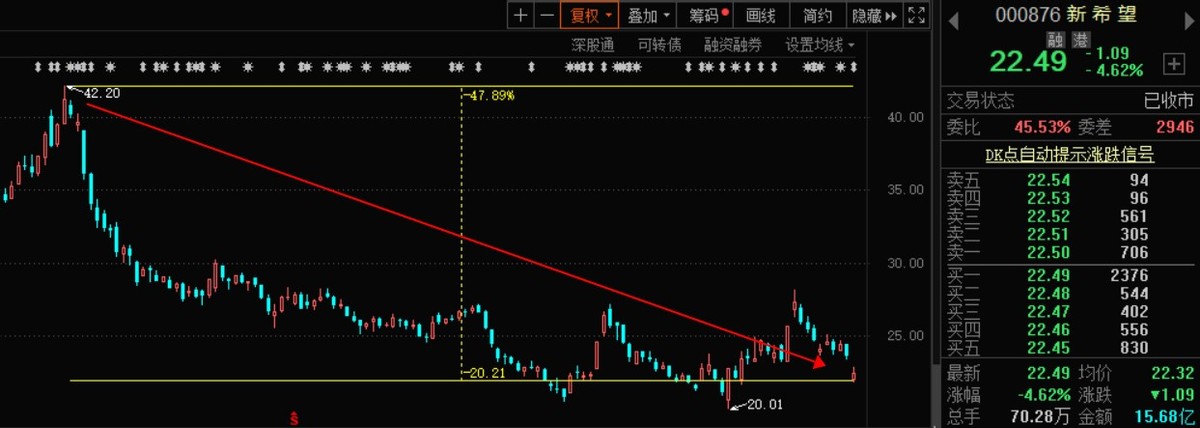Open DK点自动提示涨跌信号 link
Viewport: 1200px width, 428px height.
(x=1069, y=155)
